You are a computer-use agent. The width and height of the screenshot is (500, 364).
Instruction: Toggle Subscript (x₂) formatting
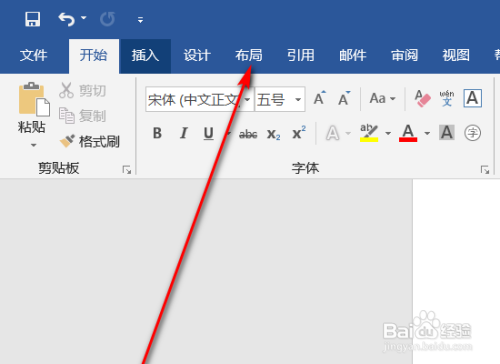273,134
